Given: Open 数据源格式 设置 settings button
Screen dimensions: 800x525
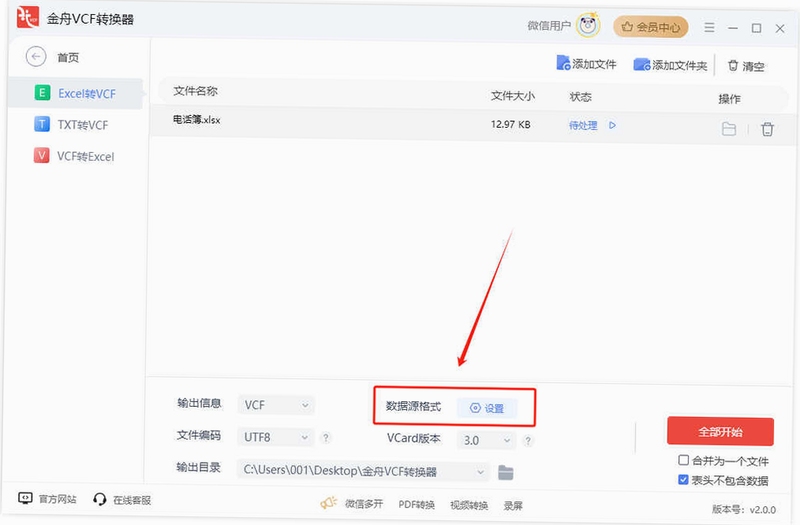Looking at the screenshot, I should (x=487, y=408).
